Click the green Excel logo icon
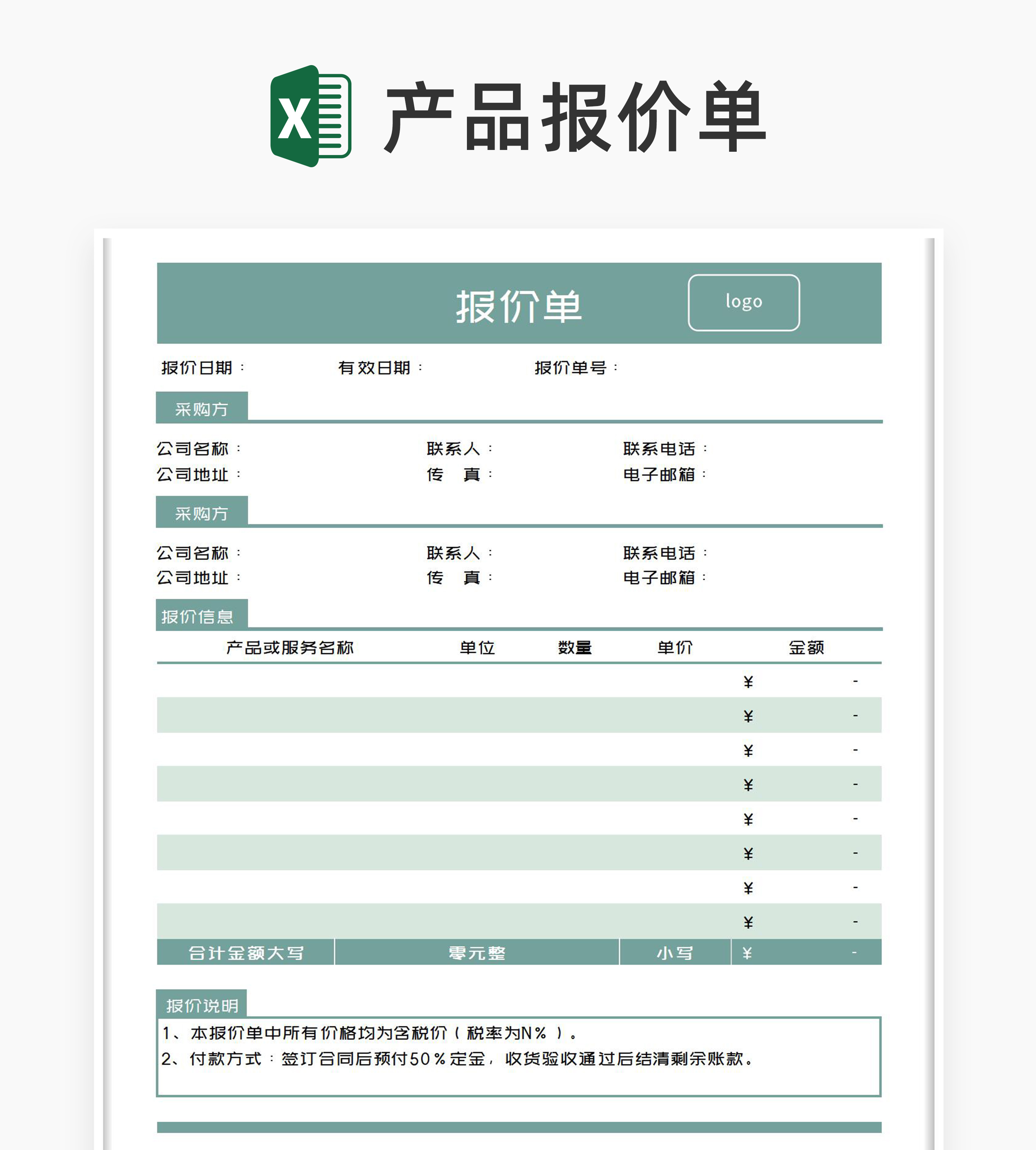This screenshot has height=1150, width=1036. [310, 116]
